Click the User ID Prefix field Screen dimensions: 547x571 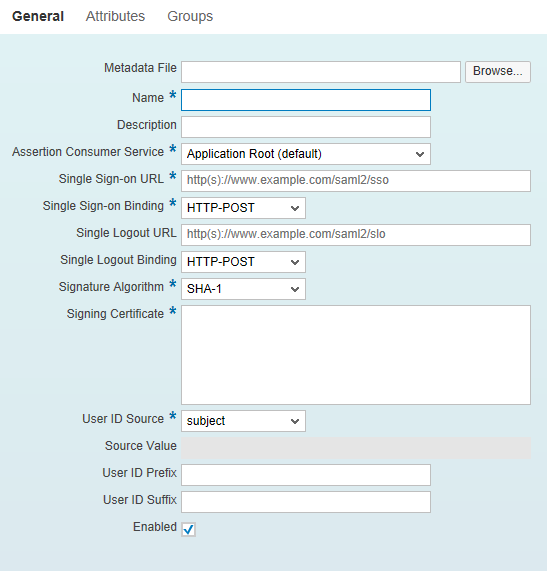(x=306, y=475)
